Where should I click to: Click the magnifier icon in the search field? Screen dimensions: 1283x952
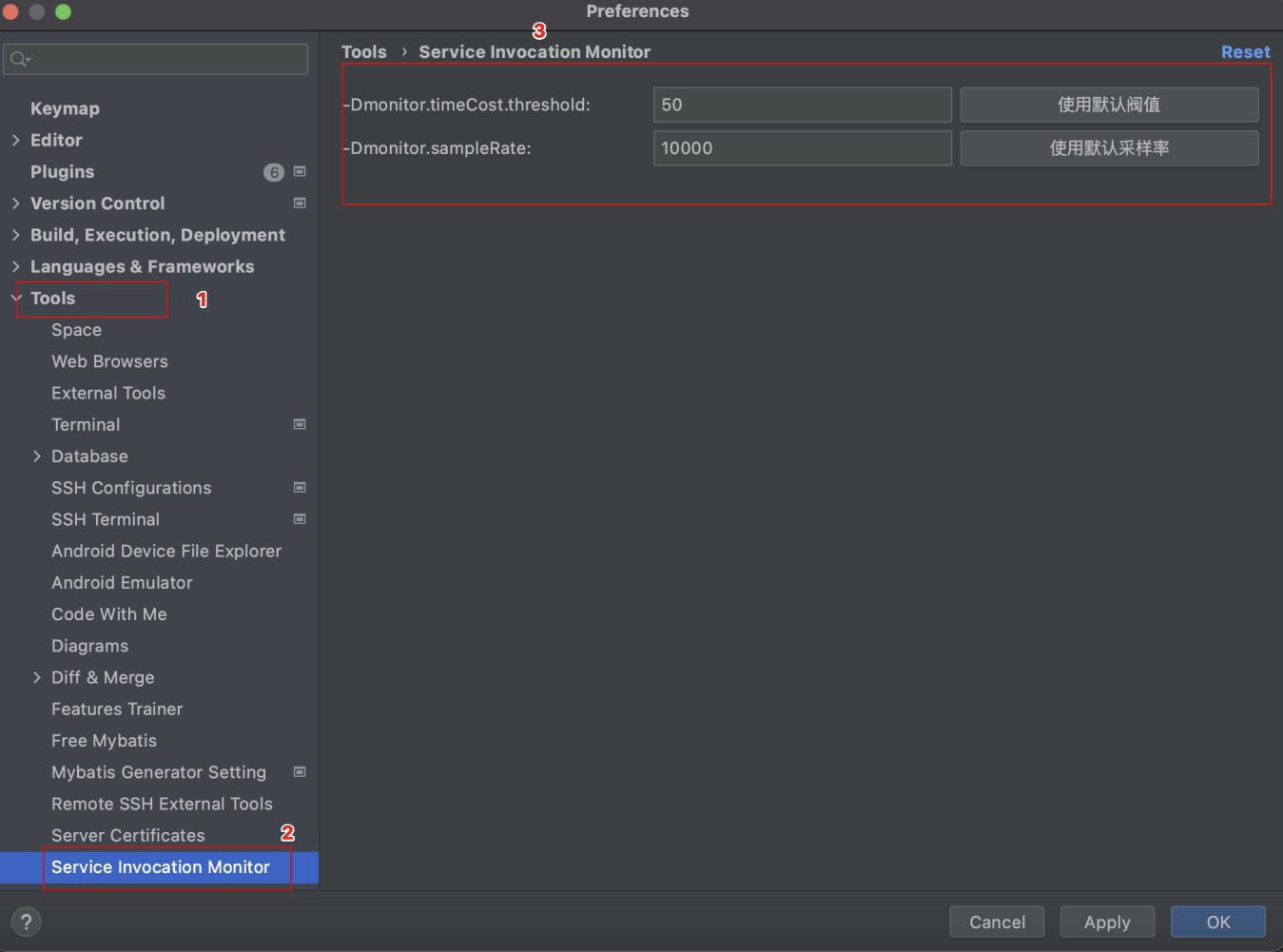click(15, 58)
